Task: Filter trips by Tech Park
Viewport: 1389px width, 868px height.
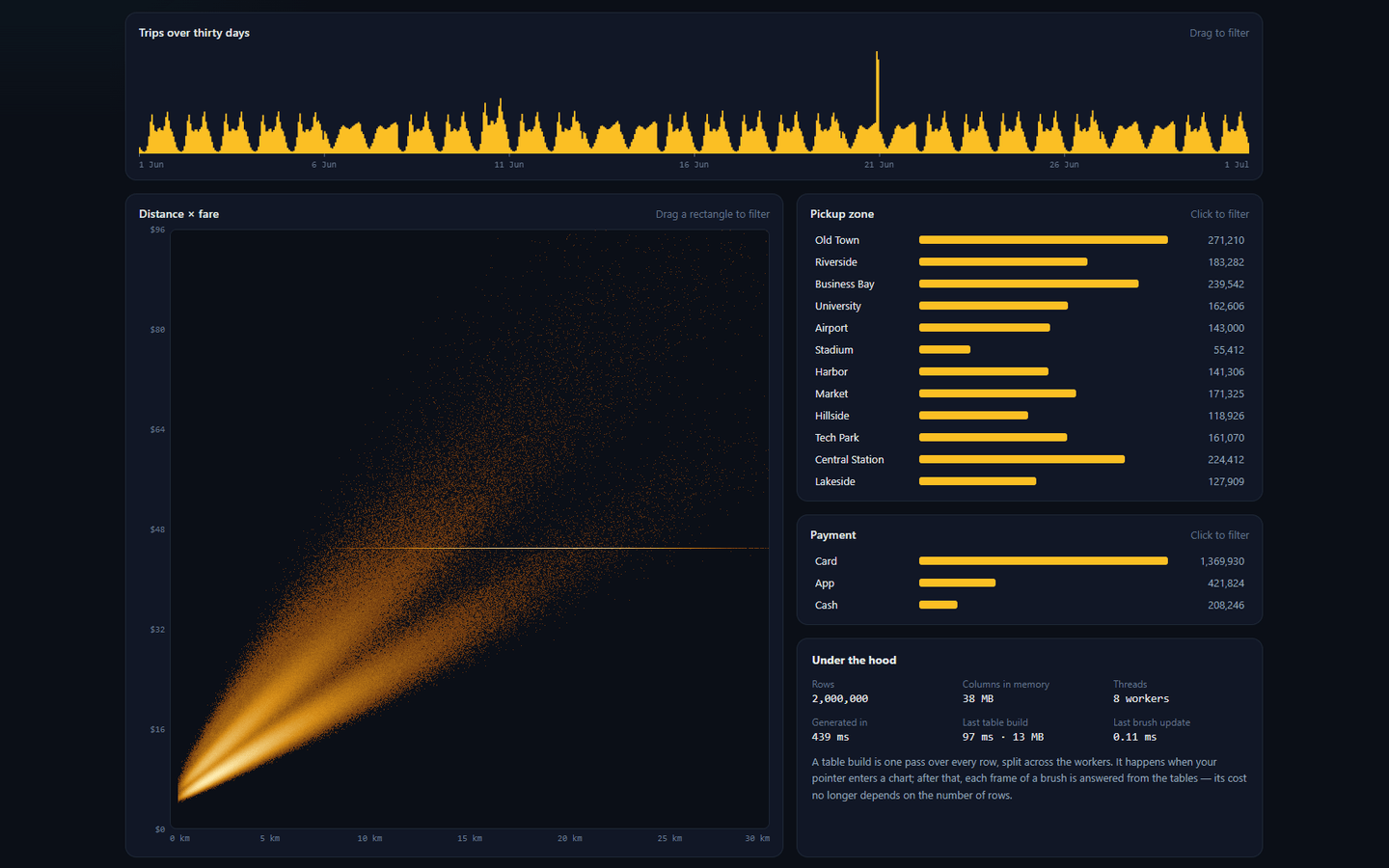Action: click(x=1029, y=438)
